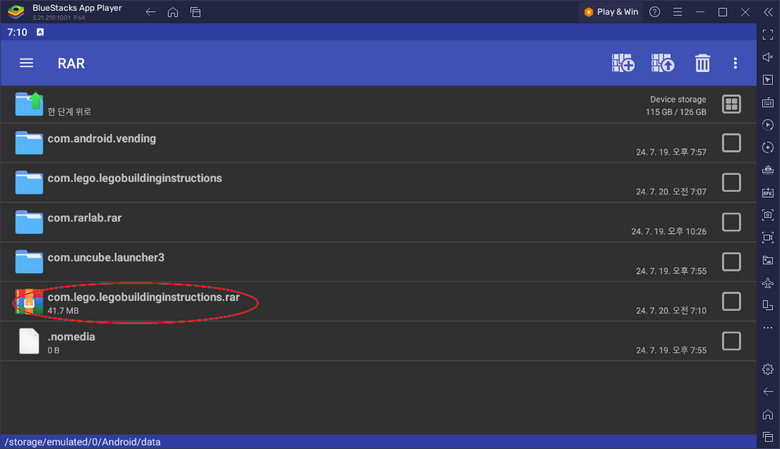Click the sidebar home icon
Viewport: 780px width, 449px height.
pyautogui.click(x=768, y=414)
